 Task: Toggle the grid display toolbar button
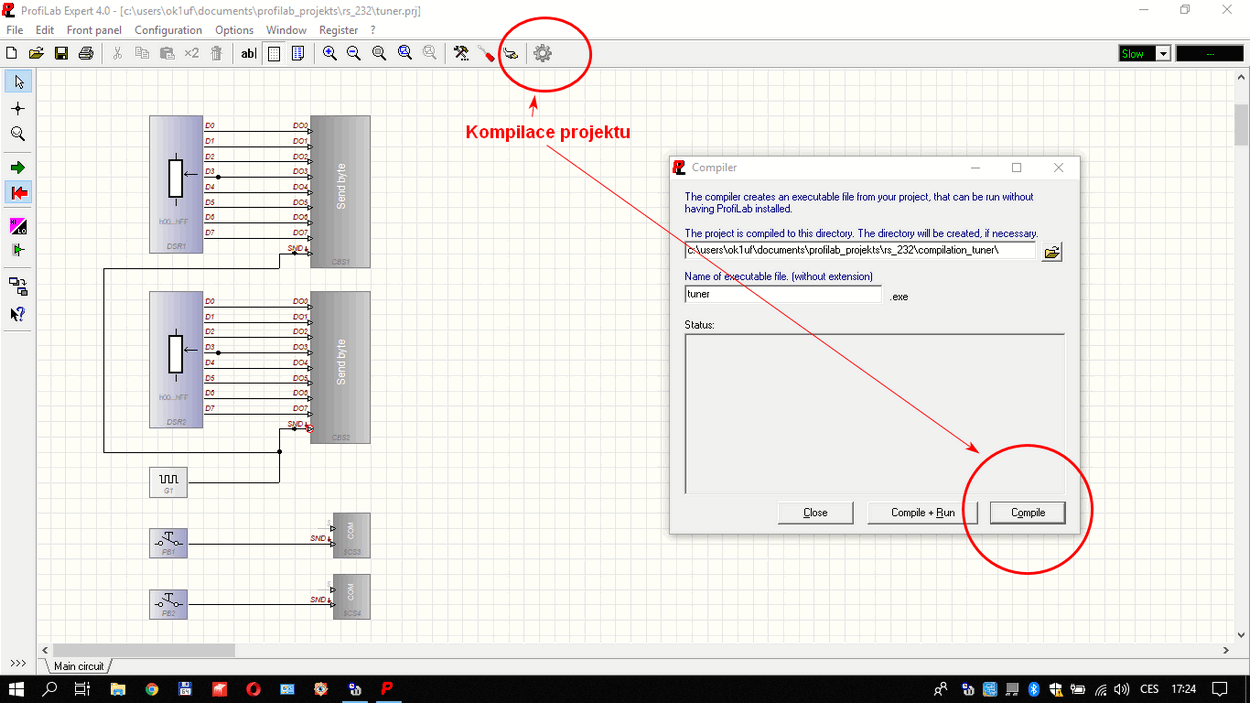coord(274,54)
